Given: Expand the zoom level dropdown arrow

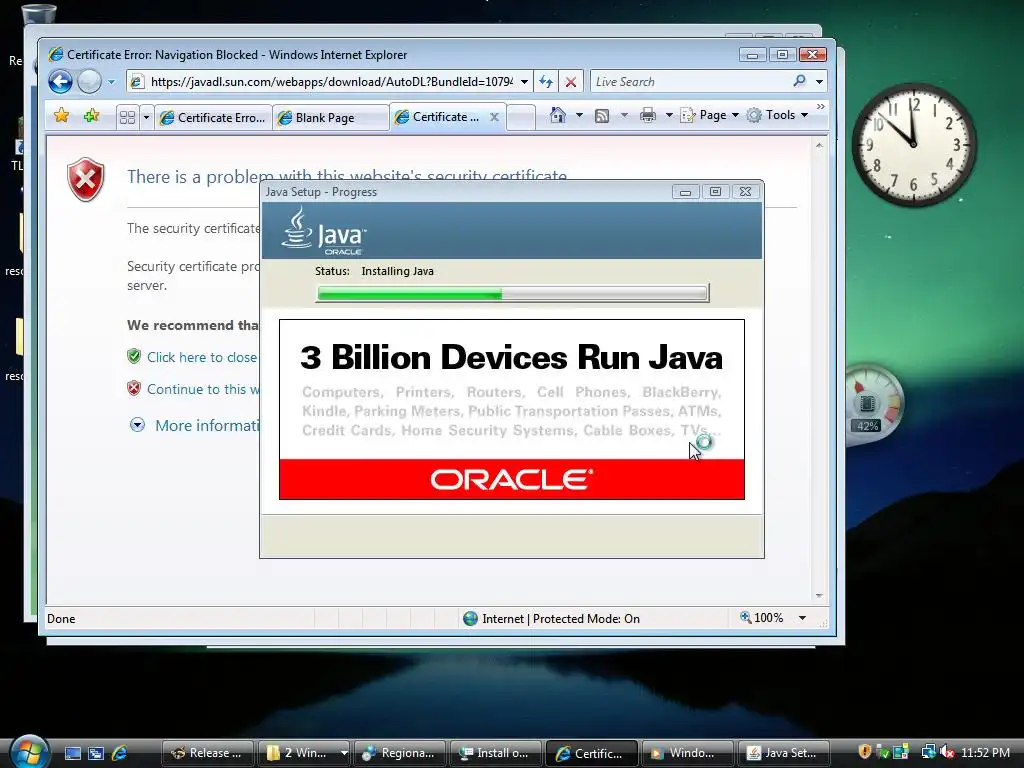Looking at the screenshot, I should point(802,618).
